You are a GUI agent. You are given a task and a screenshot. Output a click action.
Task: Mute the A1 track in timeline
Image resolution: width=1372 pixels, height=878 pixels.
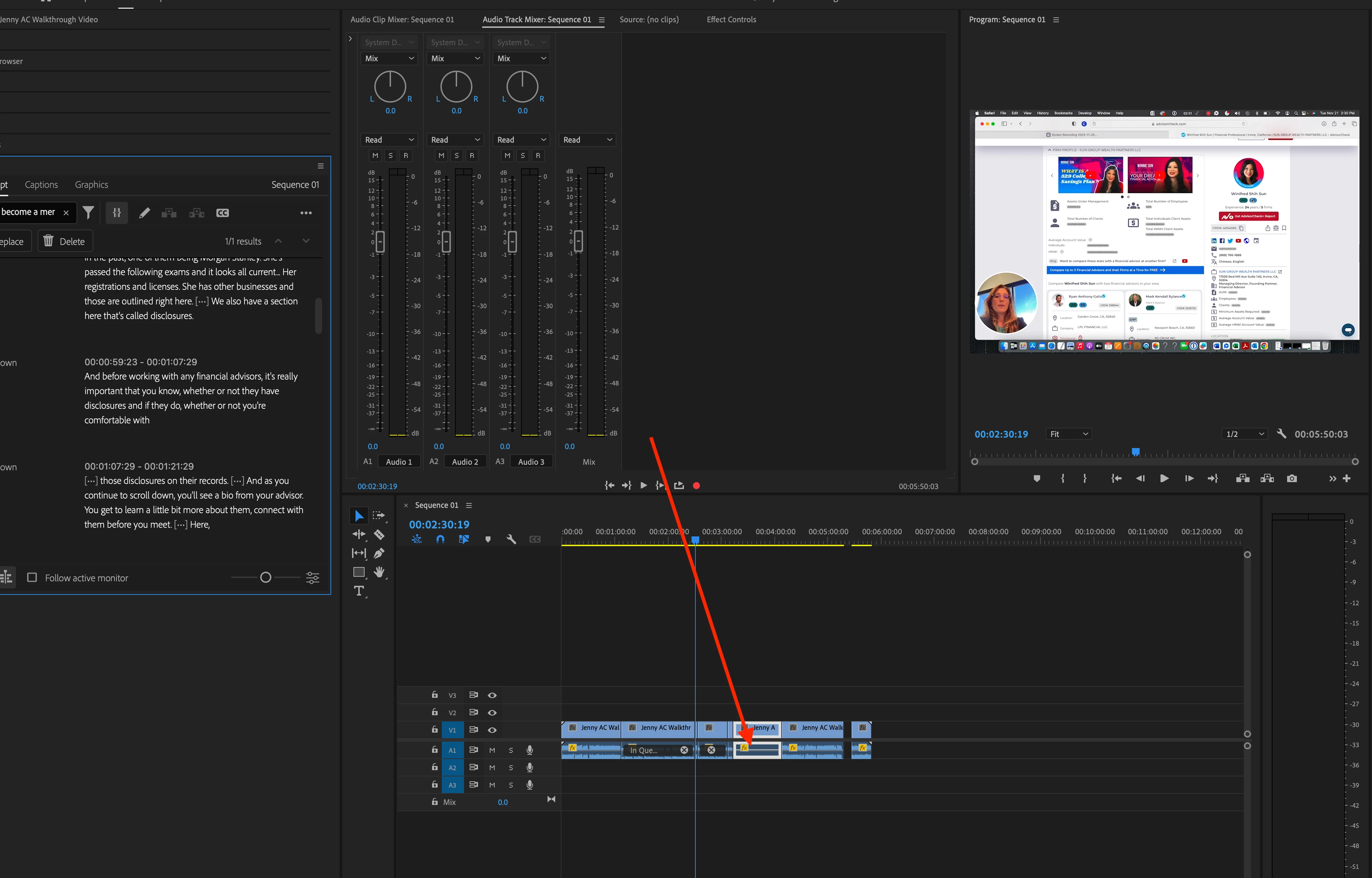(492, 750)
